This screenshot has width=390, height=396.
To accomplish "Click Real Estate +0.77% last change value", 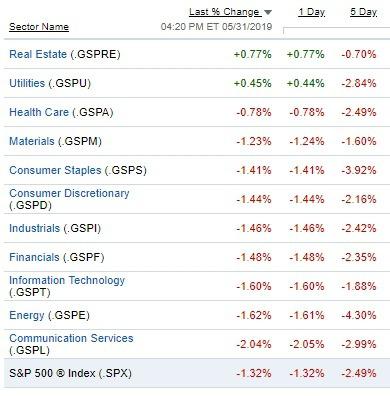I will (253, 54).
